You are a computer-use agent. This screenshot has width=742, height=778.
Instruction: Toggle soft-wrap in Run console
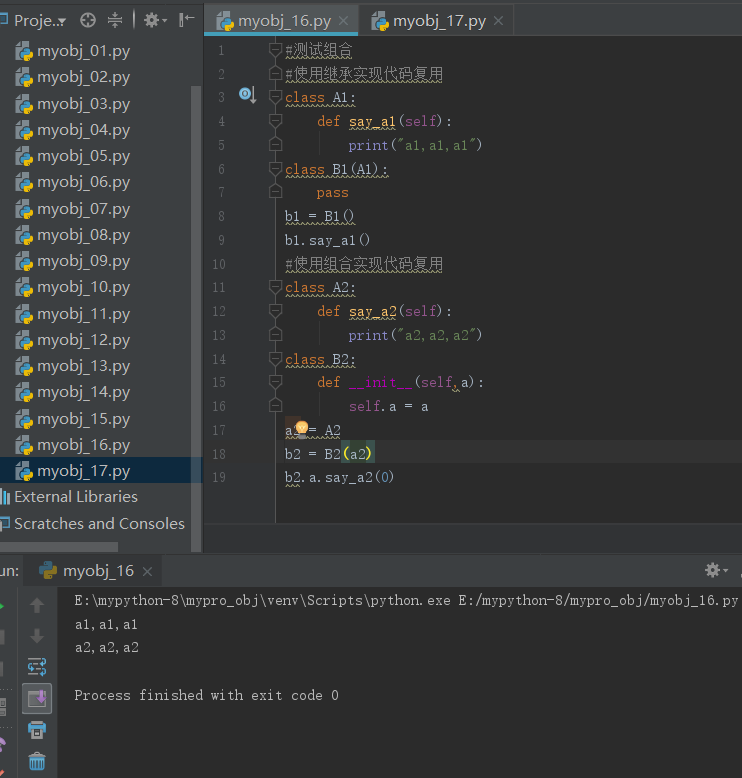point(37,667)
